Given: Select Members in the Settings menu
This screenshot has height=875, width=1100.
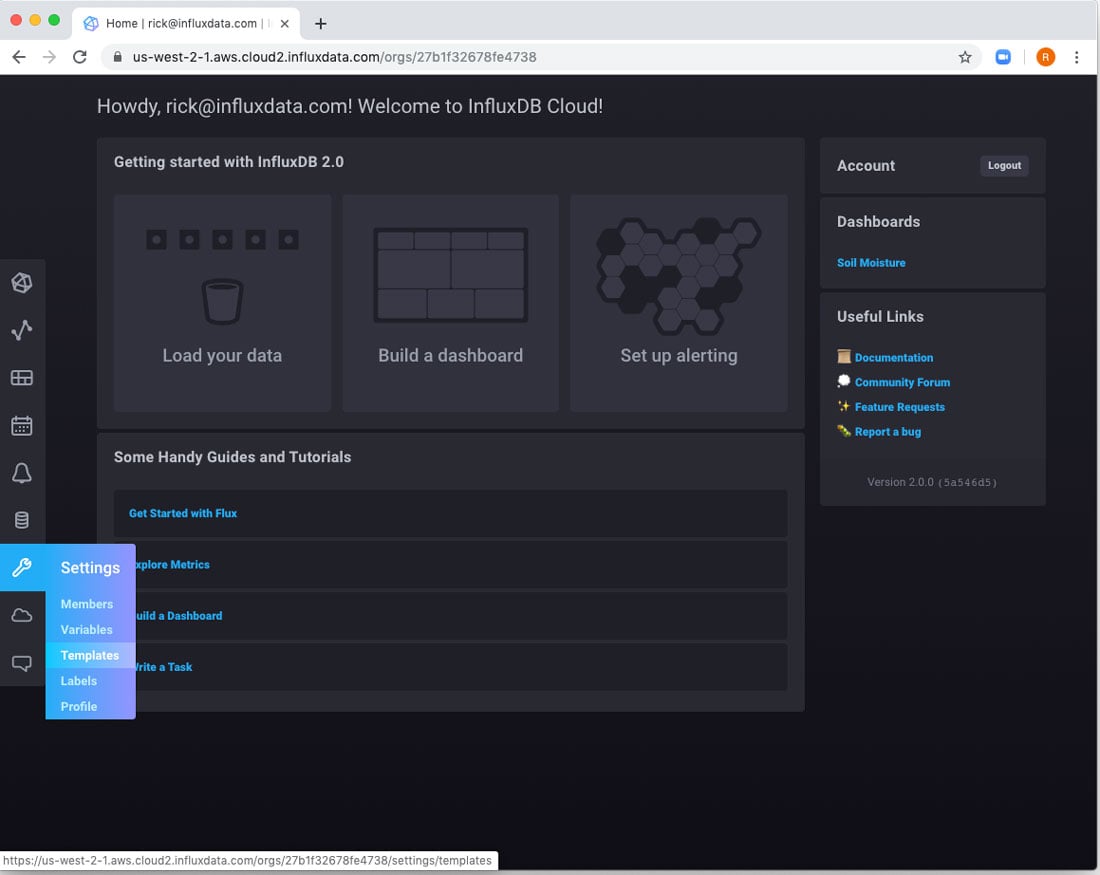Looking at the screenshot, I should 86,604.
